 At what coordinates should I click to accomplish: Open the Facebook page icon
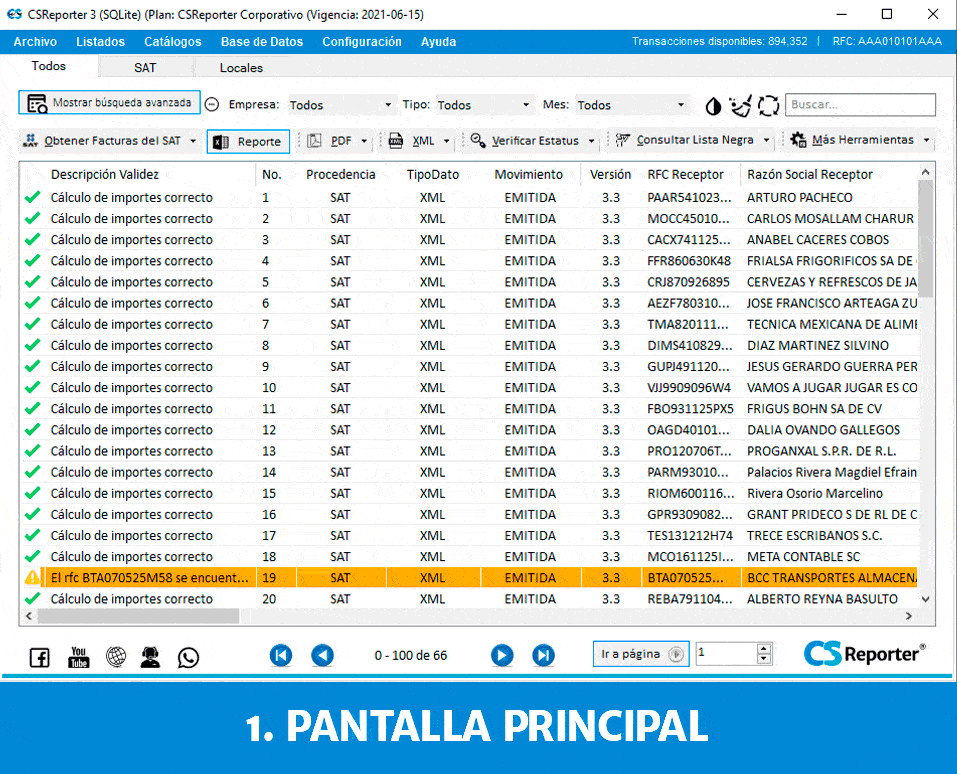pos(39,657)
